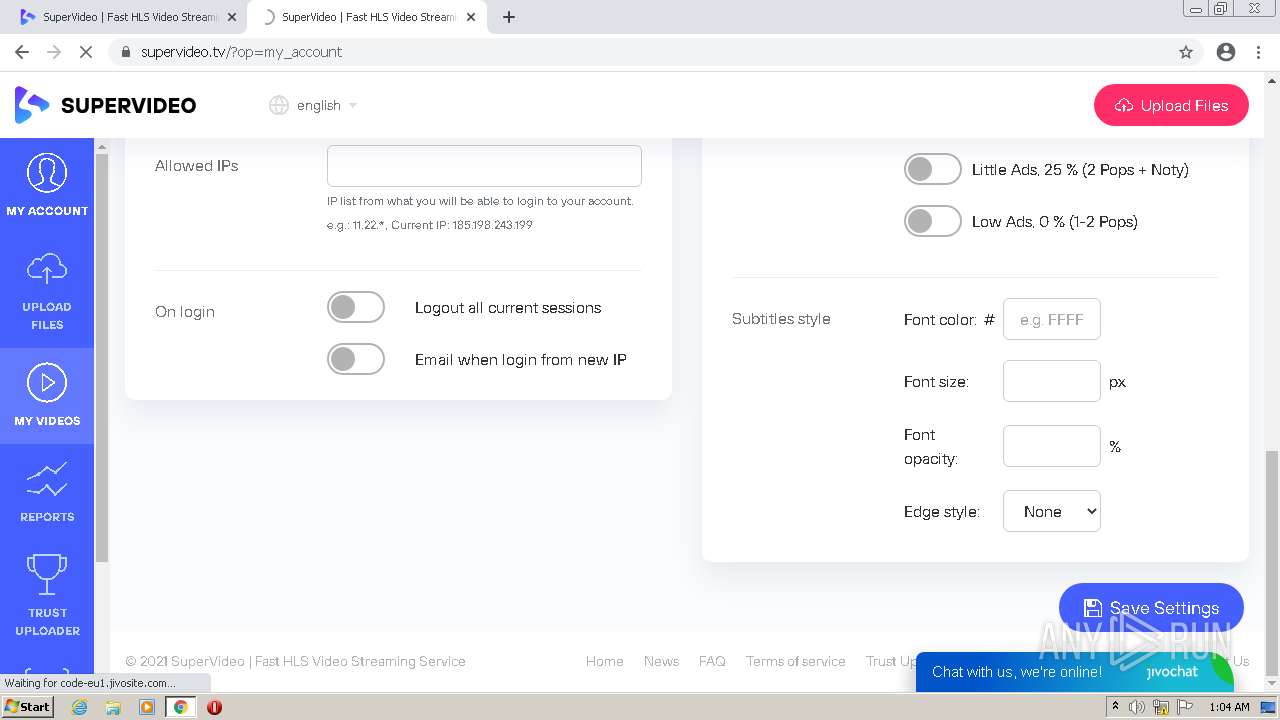Show hidden system tray icons
This screenshot has width=1280, height=720.
(x=1116, y=707)
